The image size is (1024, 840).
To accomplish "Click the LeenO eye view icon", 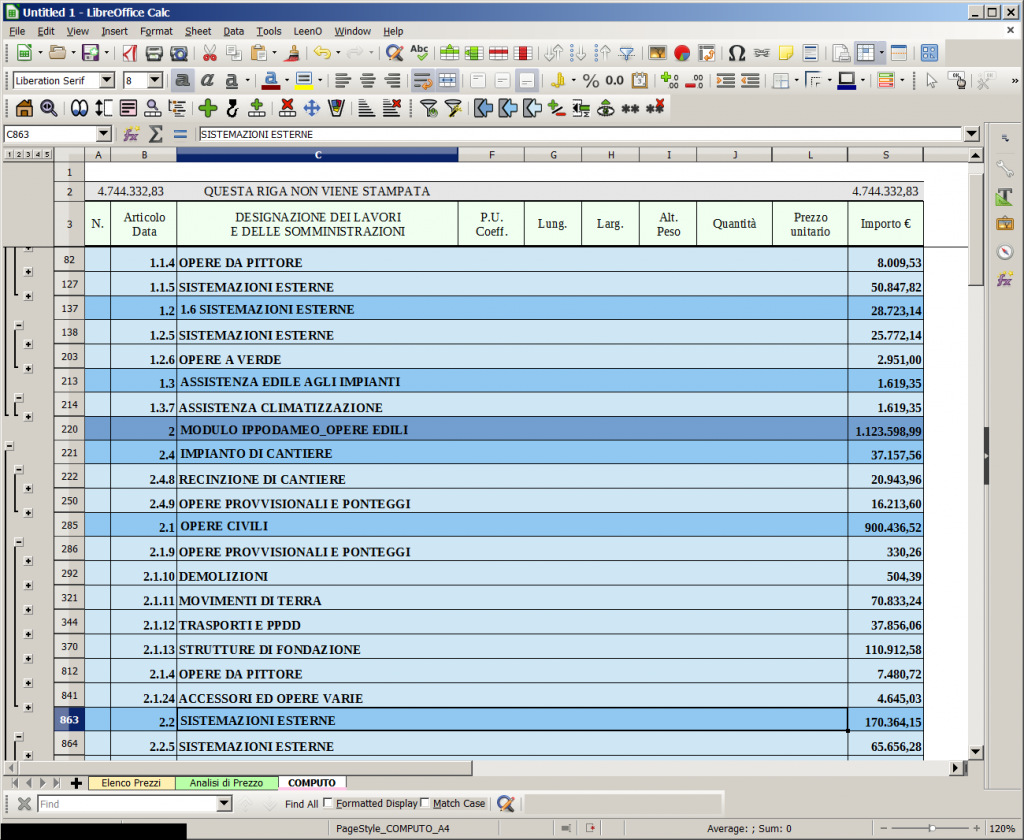I will click(605, 108).
